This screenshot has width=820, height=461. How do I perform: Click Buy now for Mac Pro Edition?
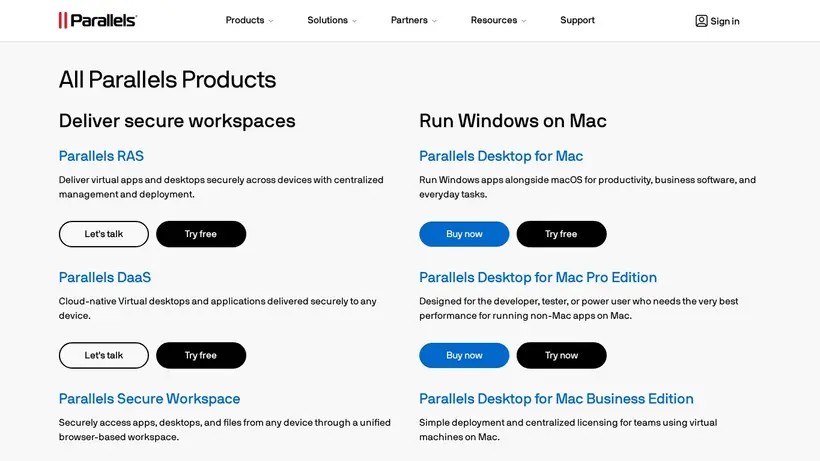point(464,355)
